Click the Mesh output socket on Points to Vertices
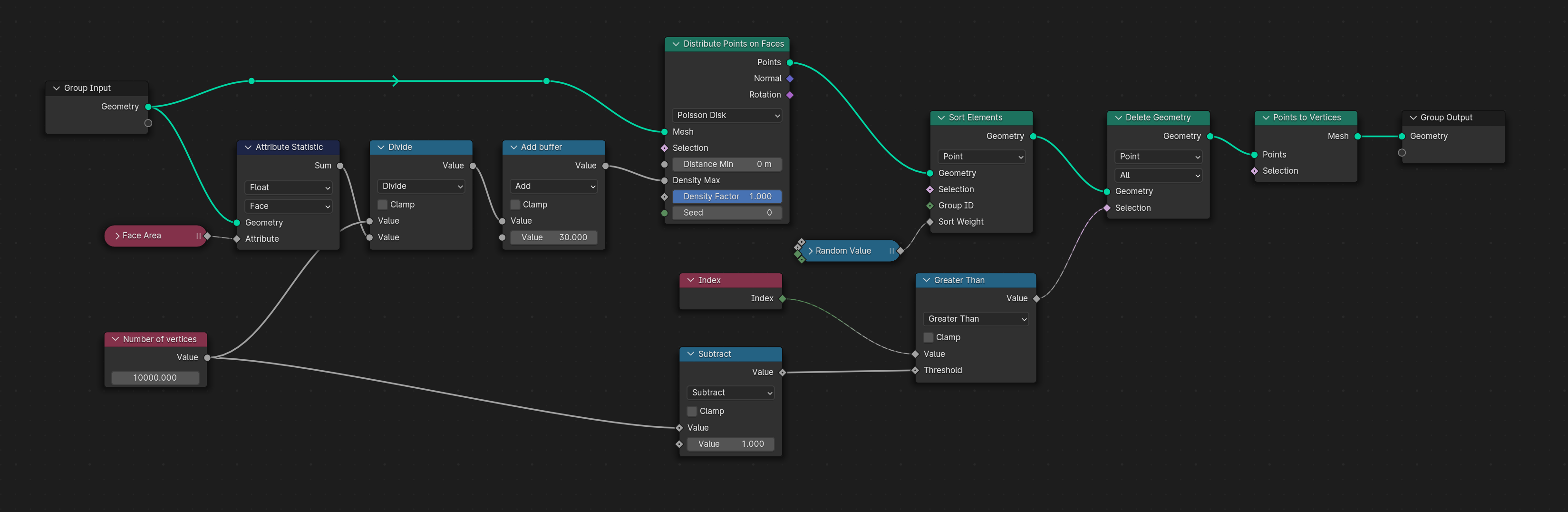Screen dimensions: 1568x512 click(x=1357, y=136)
